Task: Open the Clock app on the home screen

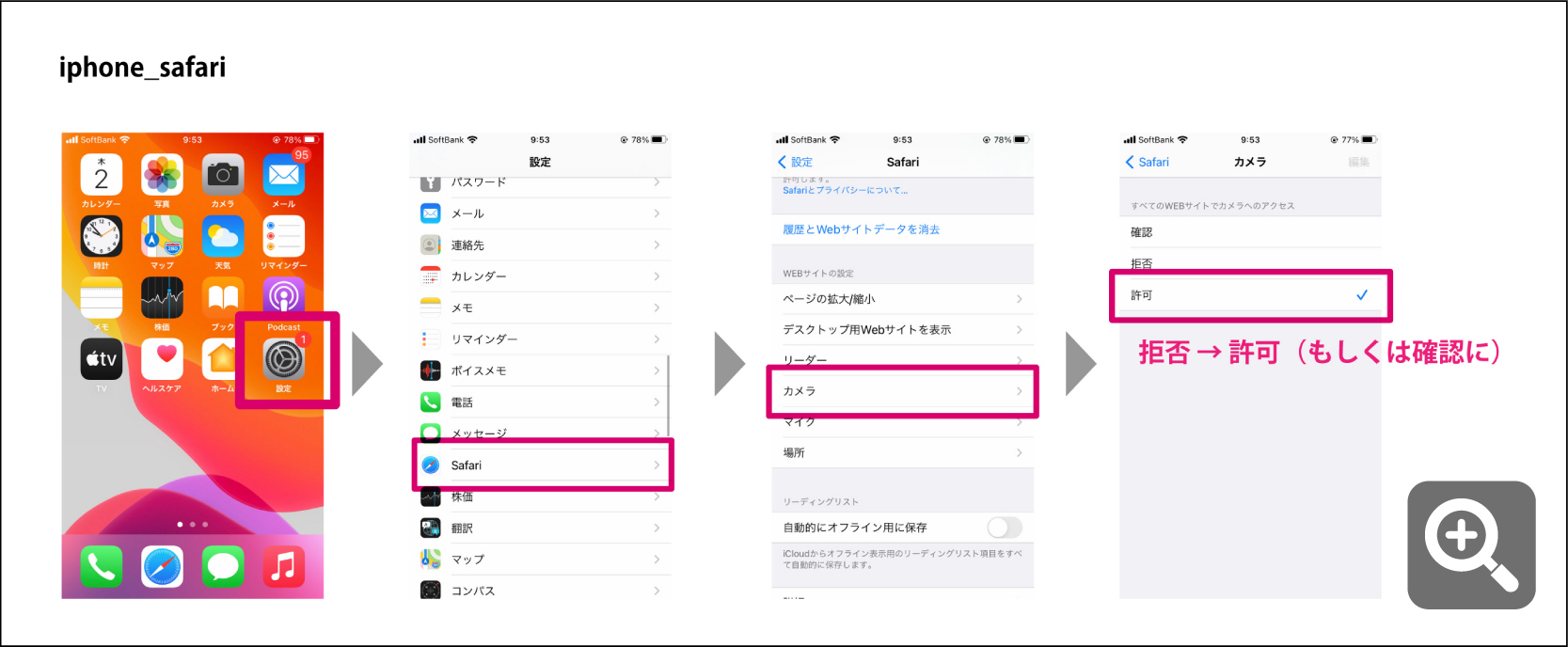Action: coord(101,236)
